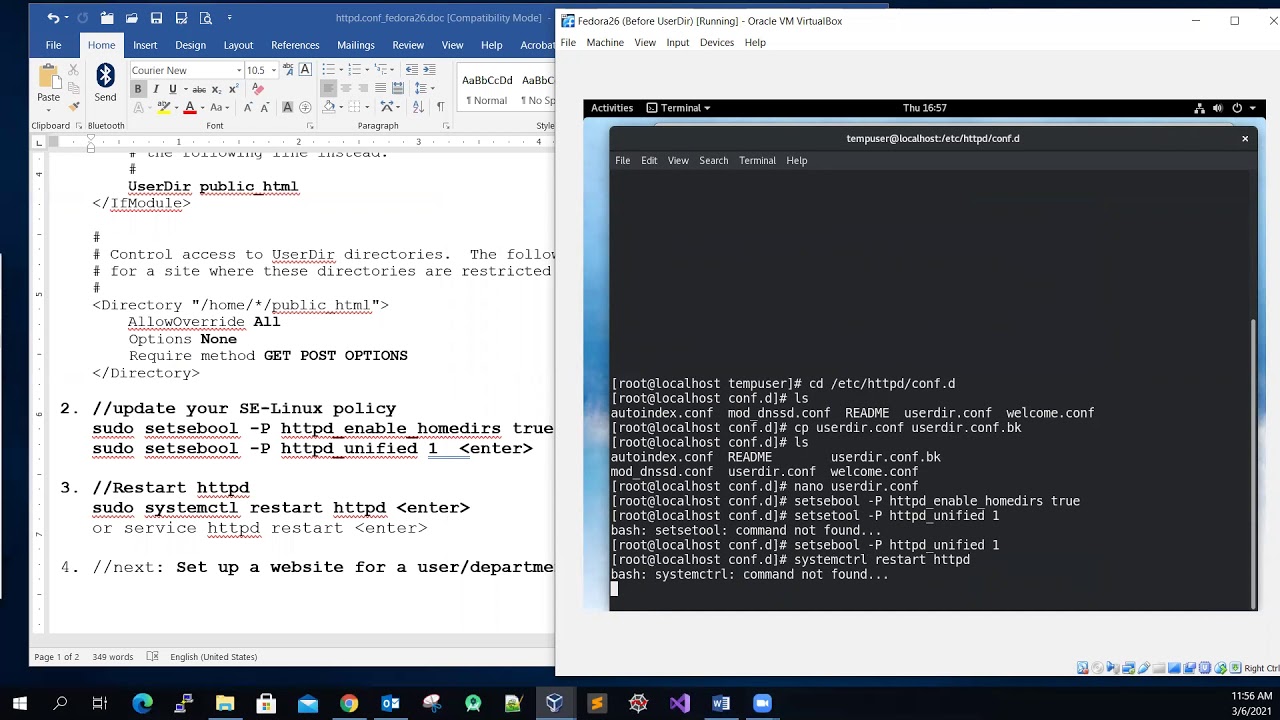Click GNOME Activities button
This screenshot has width=1280, height=720.
(x=612, y=108)
